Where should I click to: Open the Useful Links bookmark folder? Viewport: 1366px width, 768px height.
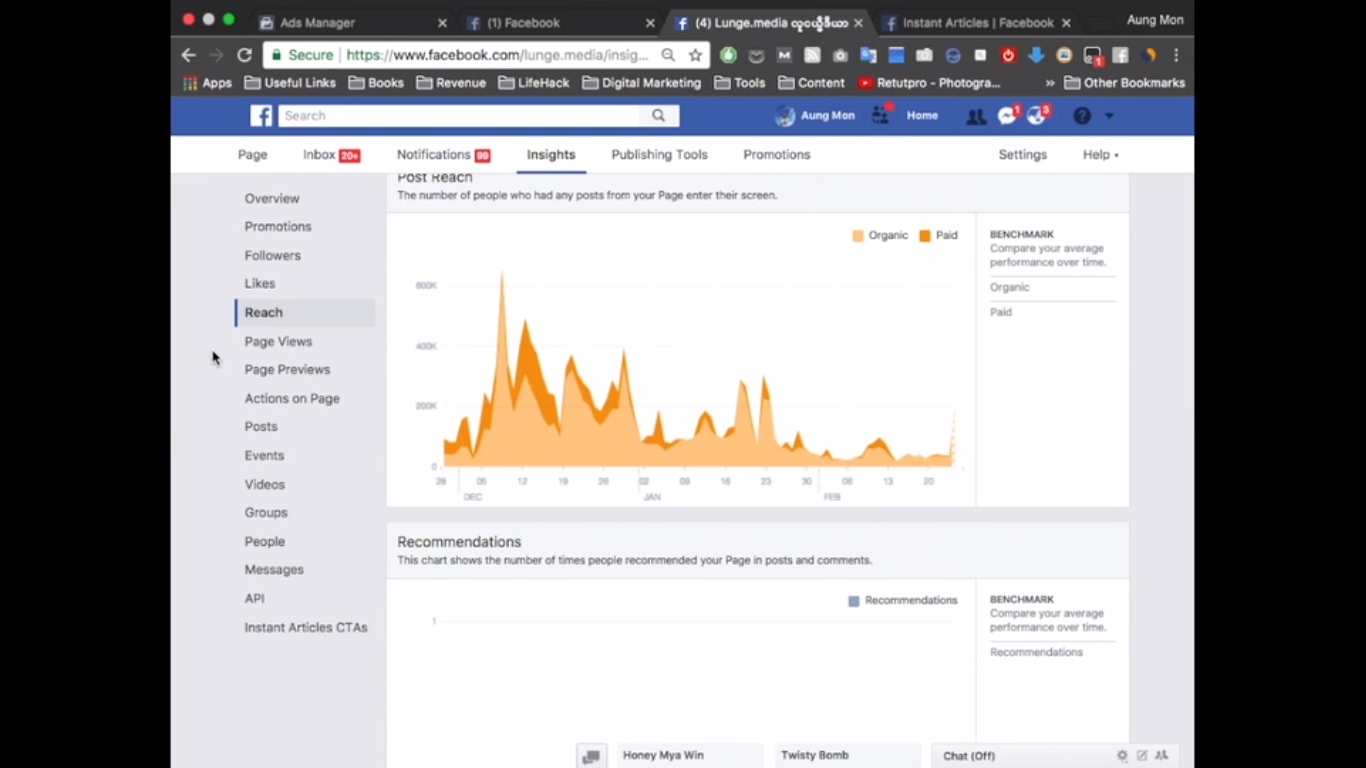[290, 83]
